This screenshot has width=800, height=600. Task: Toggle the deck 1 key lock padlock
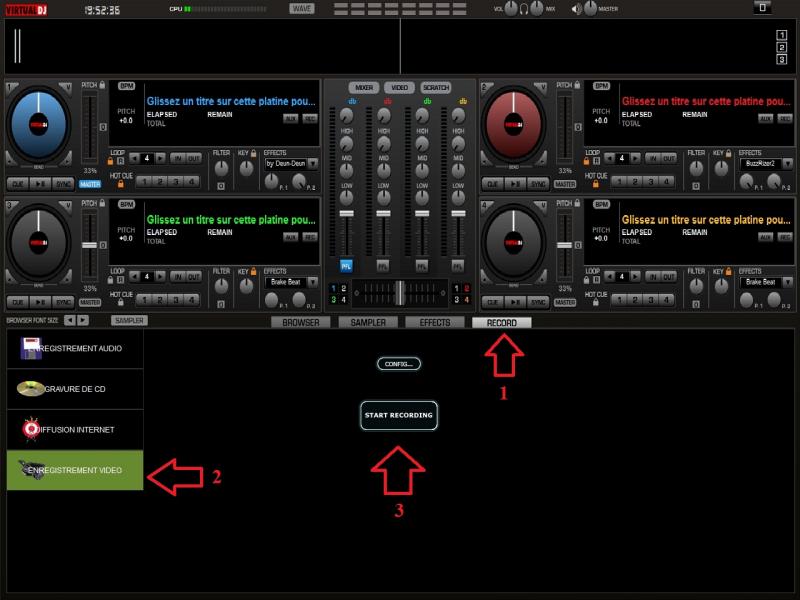click(x=254, y=154)
